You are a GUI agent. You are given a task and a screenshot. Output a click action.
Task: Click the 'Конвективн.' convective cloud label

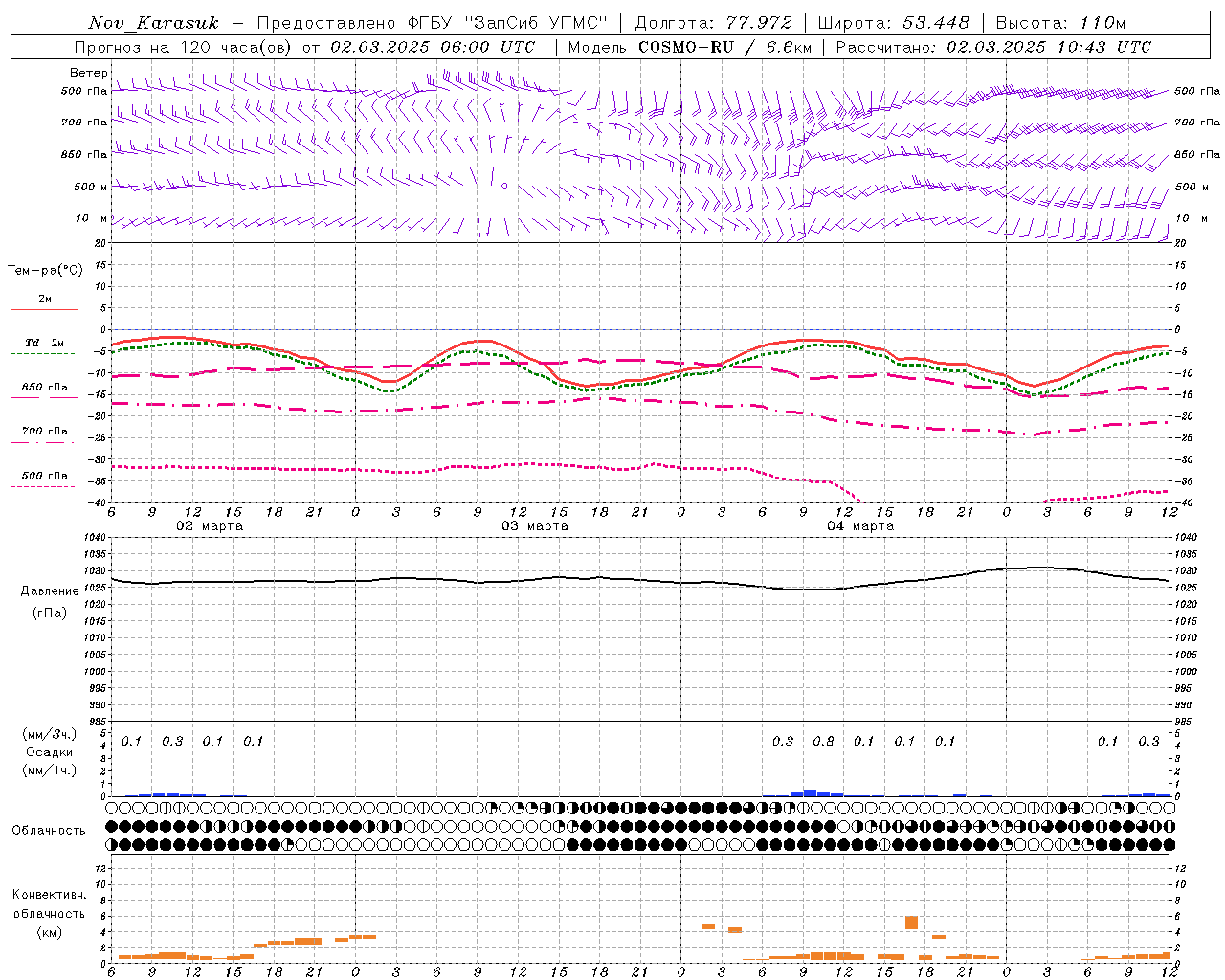click(49, 895)
